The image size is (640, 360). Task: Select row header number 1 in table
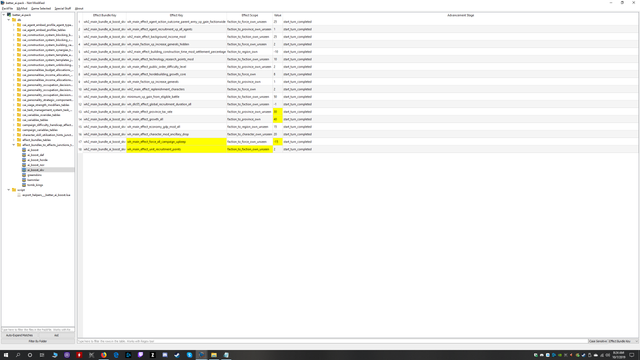(x=80, y=22)
